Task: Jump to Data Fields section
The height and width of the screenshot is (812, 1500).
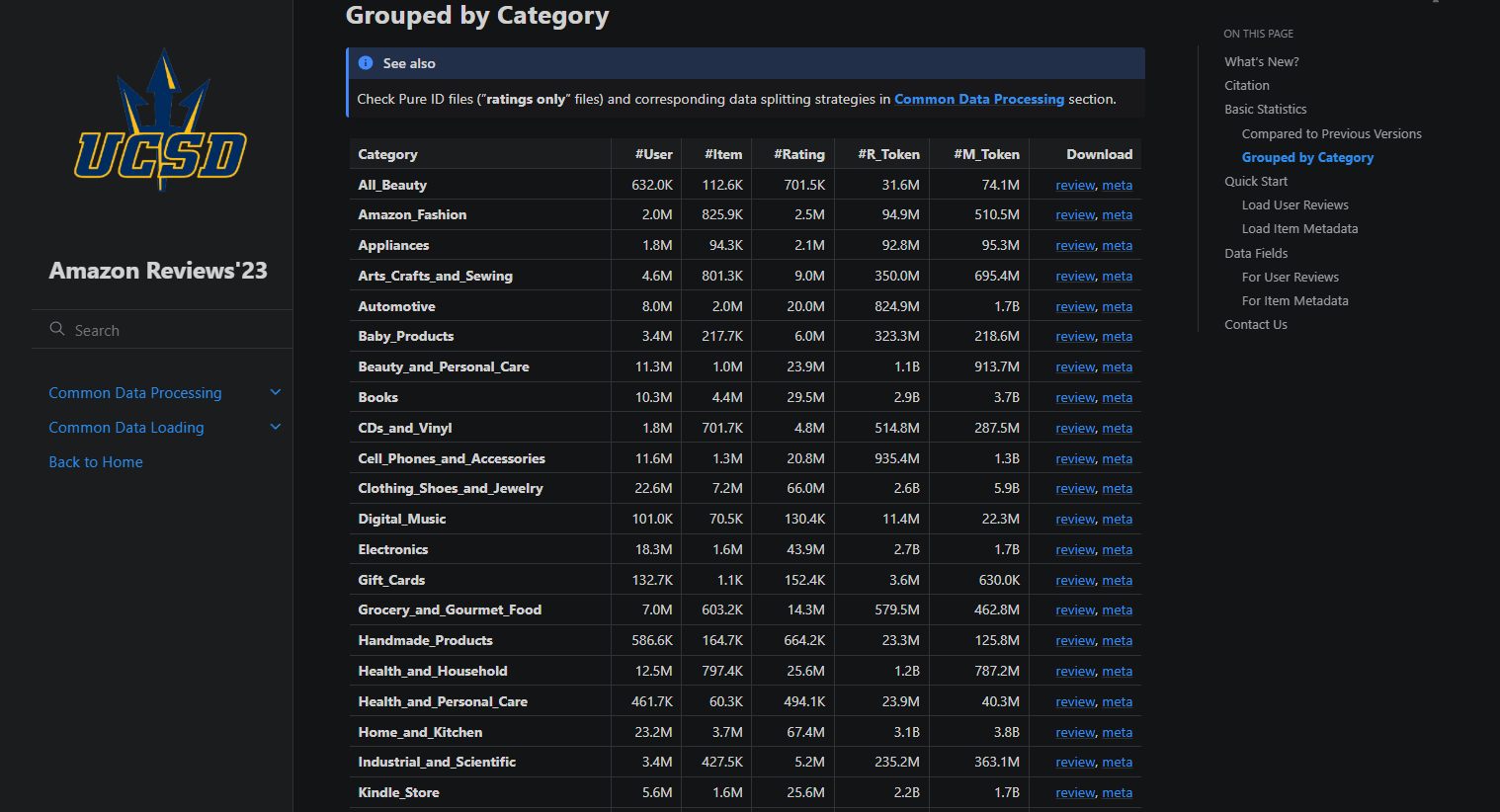Action: tap(1256, 254)
